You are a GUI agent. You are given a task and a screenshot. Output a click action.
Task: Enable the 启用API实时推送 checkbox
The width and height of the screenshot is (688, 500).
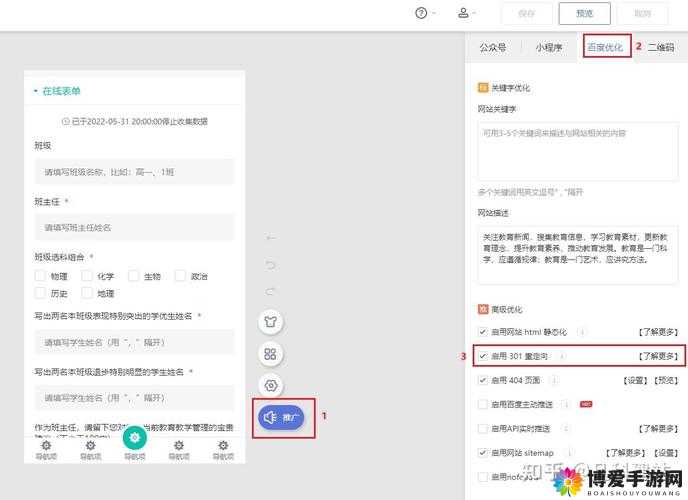[483, 428]
